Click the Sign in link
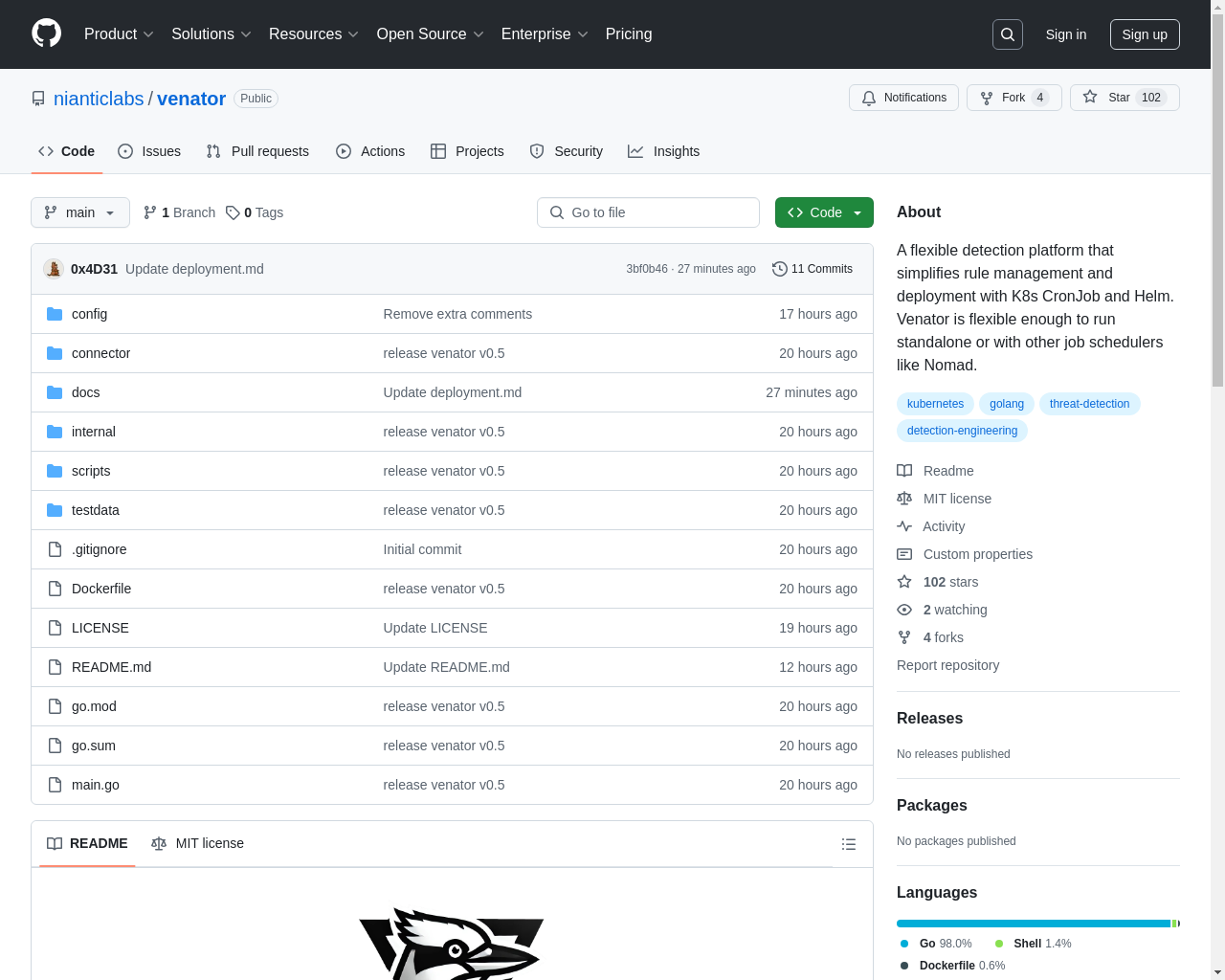This screenshot has height=980, width=1225. click(1066, 34)
